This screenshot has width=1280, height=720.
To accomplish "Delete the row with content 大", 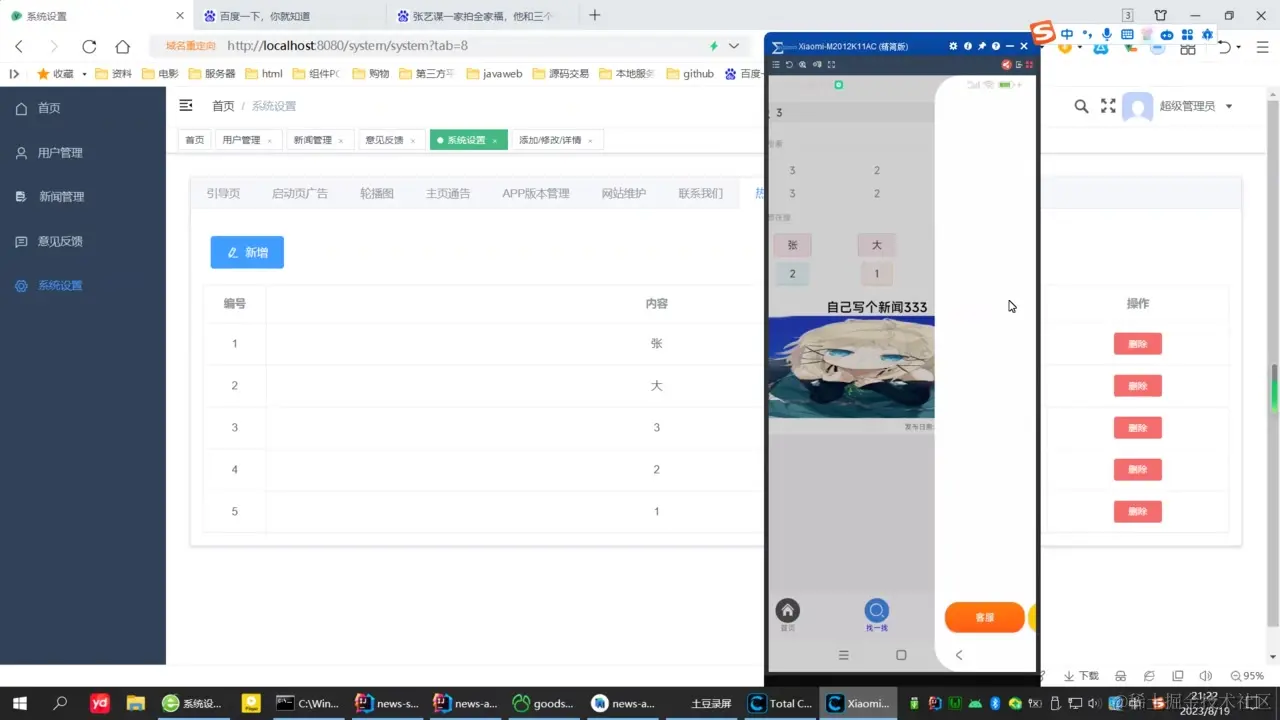I will pyautogui.click(x=1138, y=386).
